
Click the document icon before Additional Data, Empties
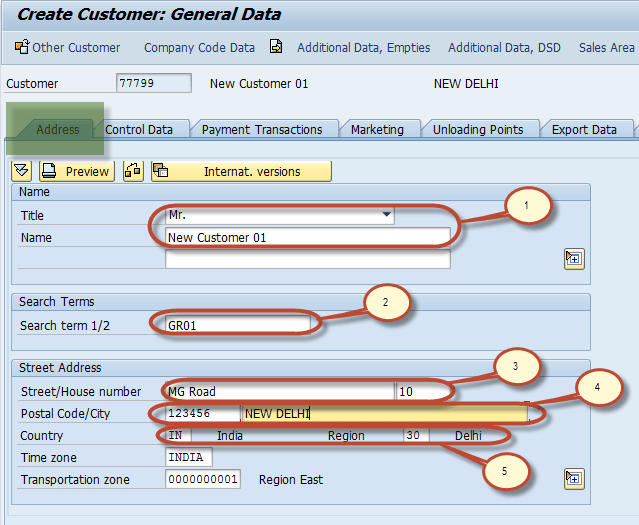pos(276,47)
